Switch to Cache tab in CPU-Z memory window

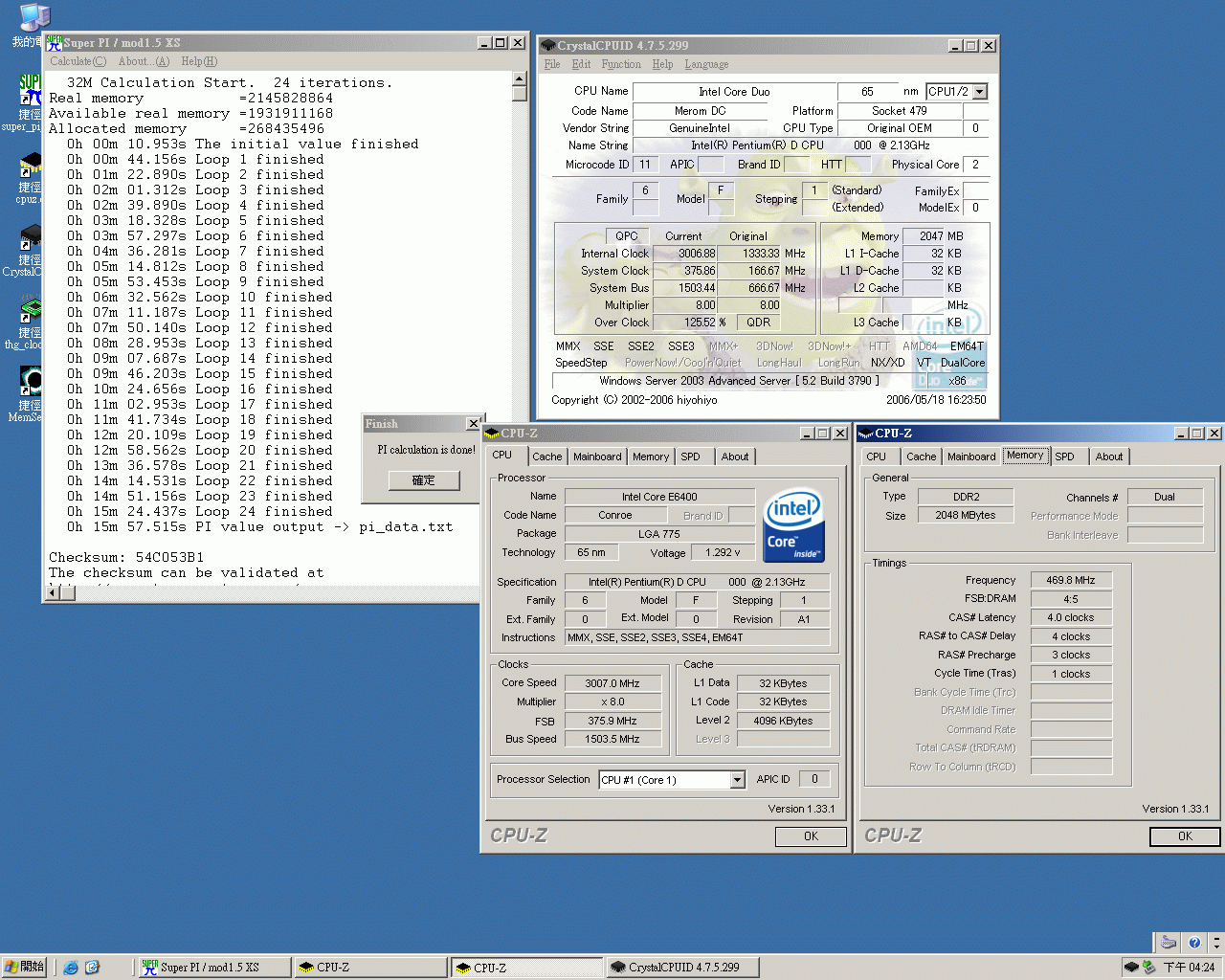(x=922, y=457)
